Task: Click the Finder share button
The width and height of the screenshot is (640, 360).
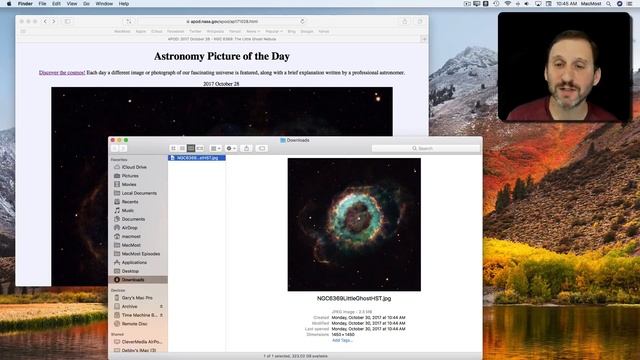Action: [x=246, y=148]
